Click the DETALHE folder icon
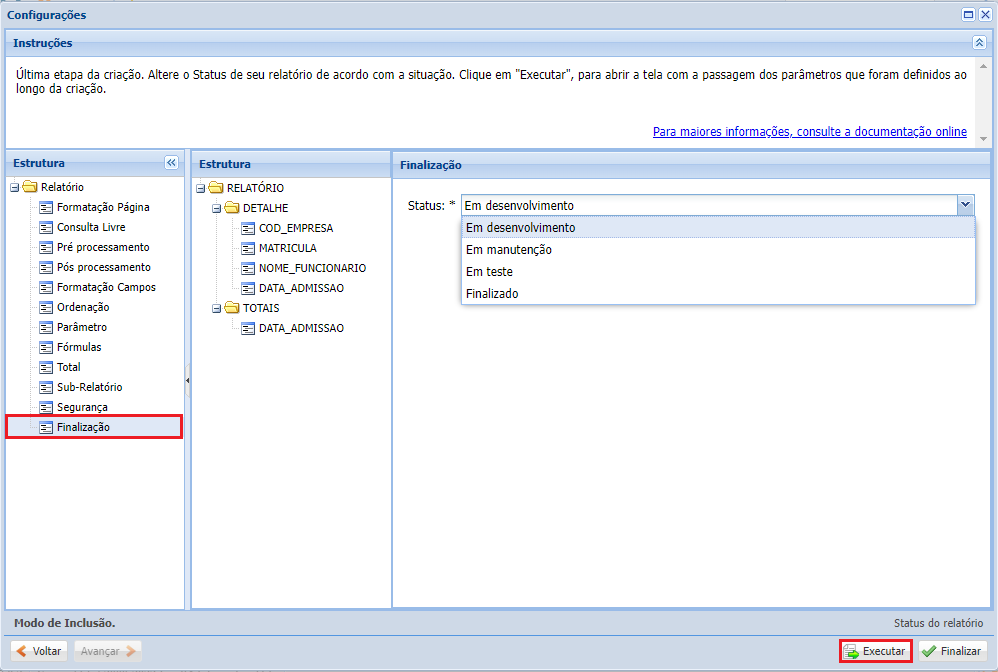The height and width of the screenshot is (672, 998). click(x=232, y=208)
